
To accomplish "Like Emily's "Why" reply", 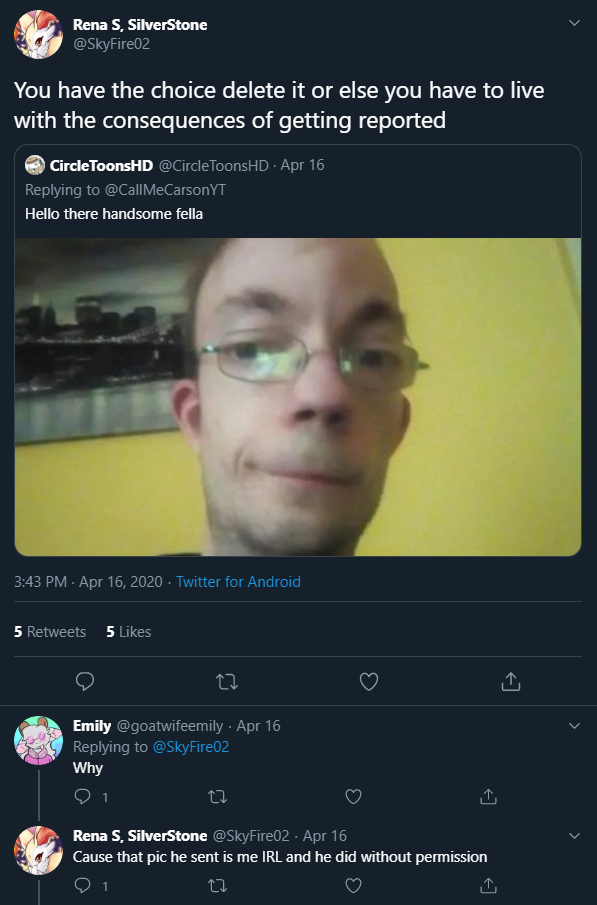I will coord(353,796).
